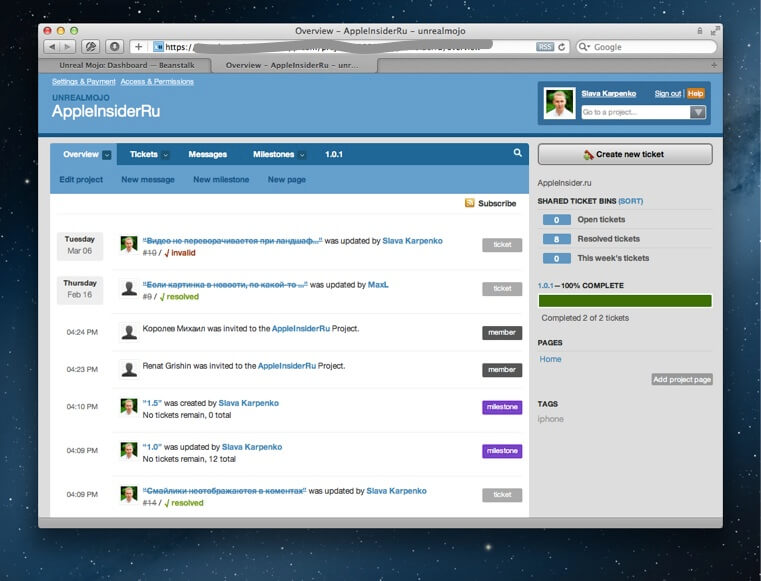
Task: Click the gray ticket badge for ticket #10
Action: coord(502,245)
